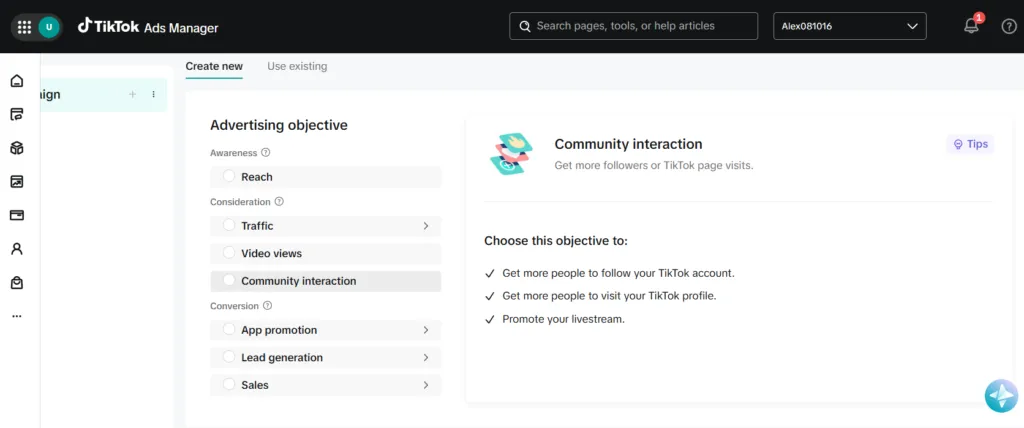Open the Alex081016 account dropdown
Viewport: 1024px width, 428px height.
coord(850,26)
